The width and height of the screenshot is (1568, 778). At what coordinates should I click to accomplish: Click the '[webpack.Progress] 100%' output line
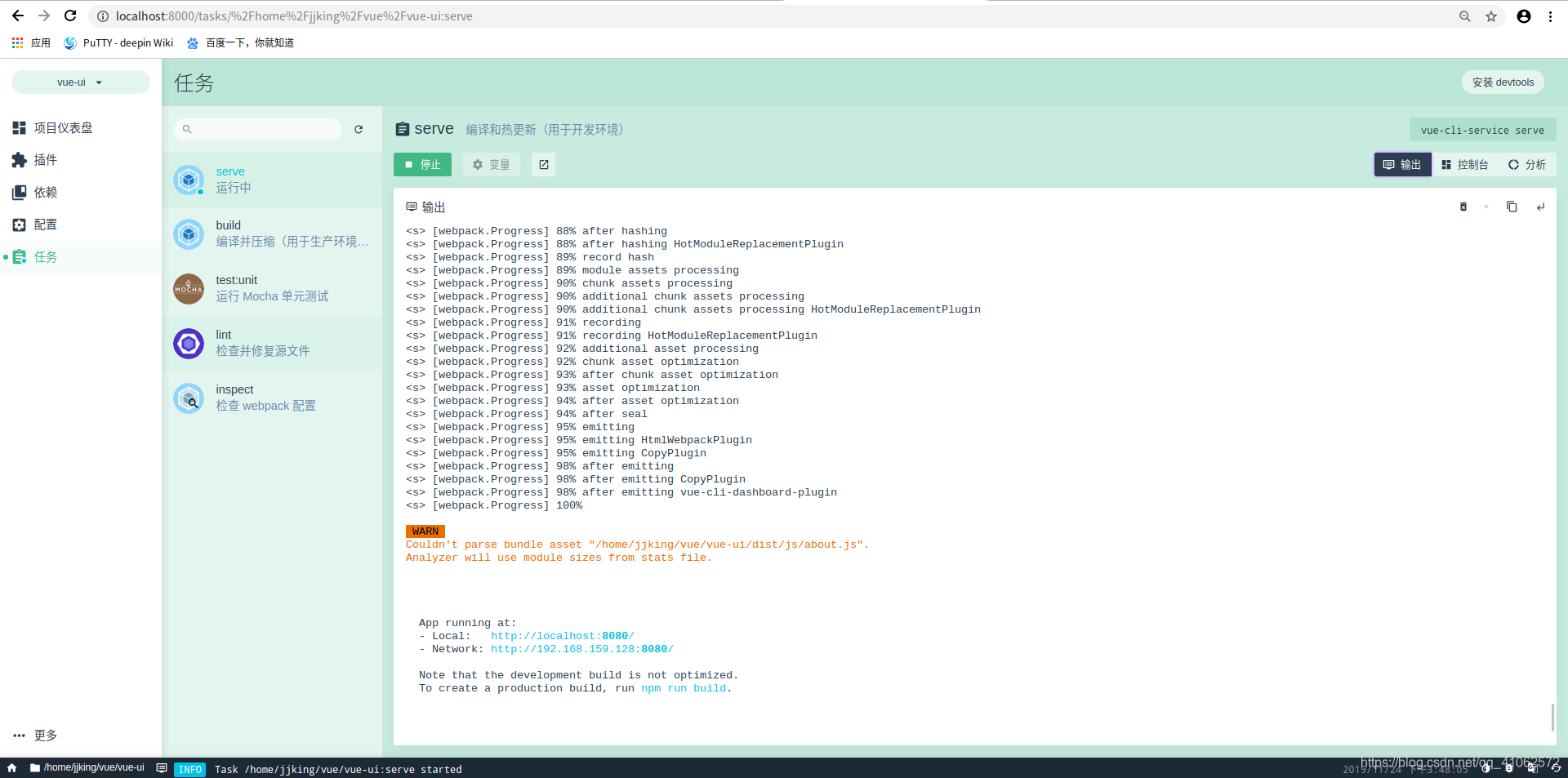point(494,505)
